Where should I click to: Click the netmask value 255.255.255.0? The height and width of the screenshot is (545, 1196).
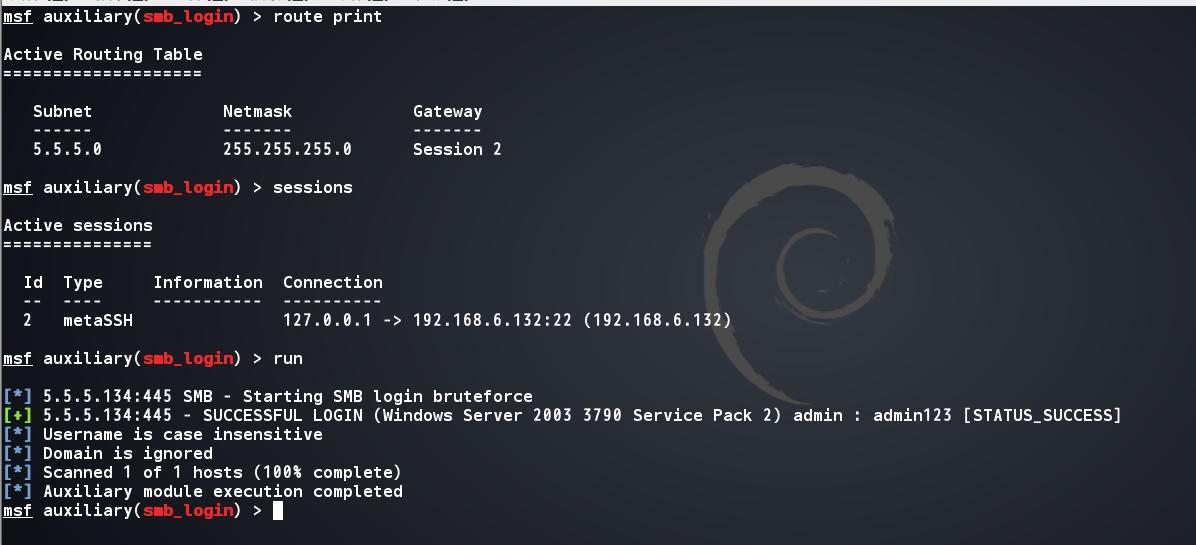tap(287, 149)
